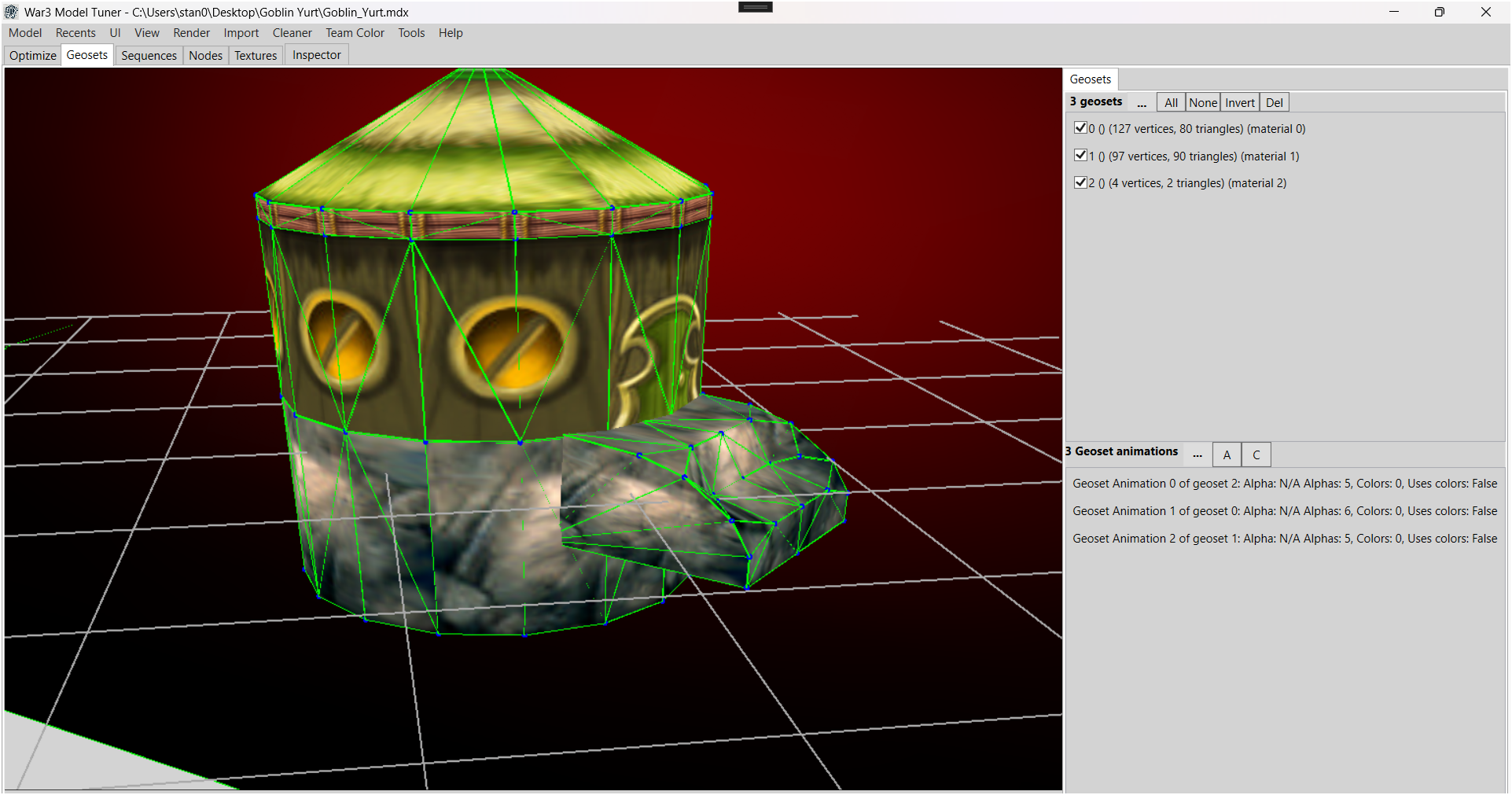Click the A geoset animation button

1227,455
